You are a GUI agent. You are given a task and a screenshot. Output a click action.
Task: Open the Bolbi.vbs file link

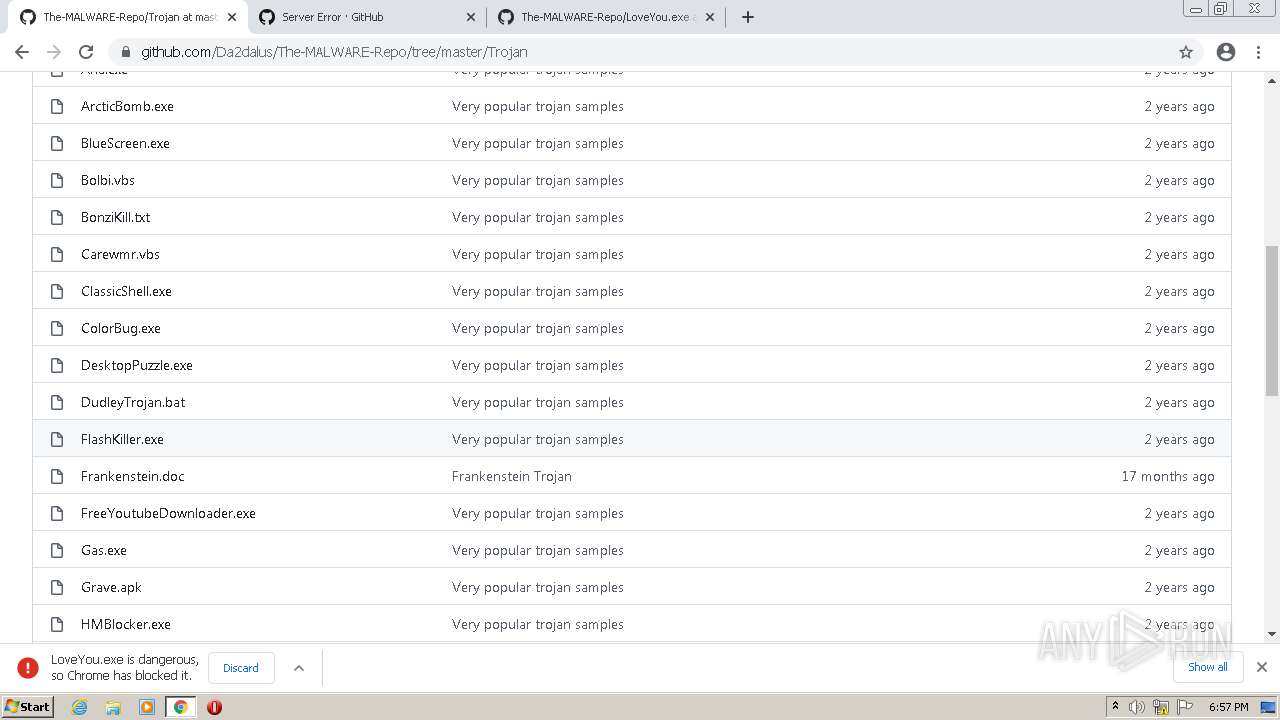(x=108, y=180)
